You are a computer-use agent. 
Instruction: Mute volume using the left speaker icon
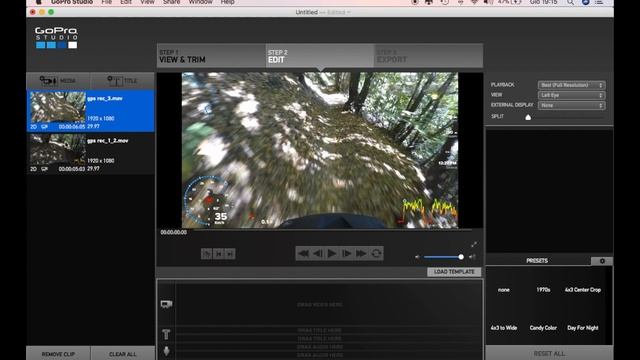(x=417, y=257)
